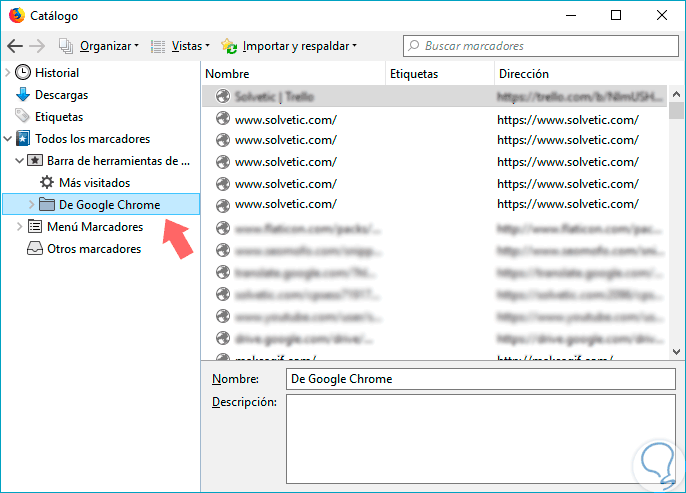Click the Buscar marcadores search field
The image size is (686, 493).
541,45
